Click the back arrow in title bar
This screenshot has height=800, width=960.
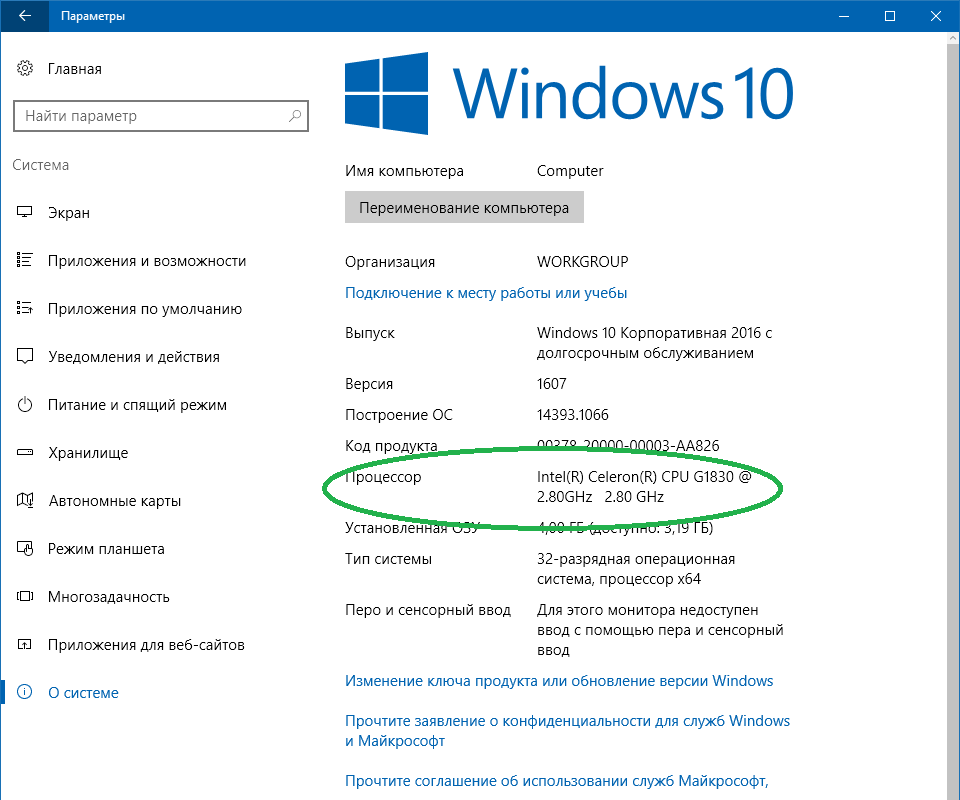coord(24,16)
